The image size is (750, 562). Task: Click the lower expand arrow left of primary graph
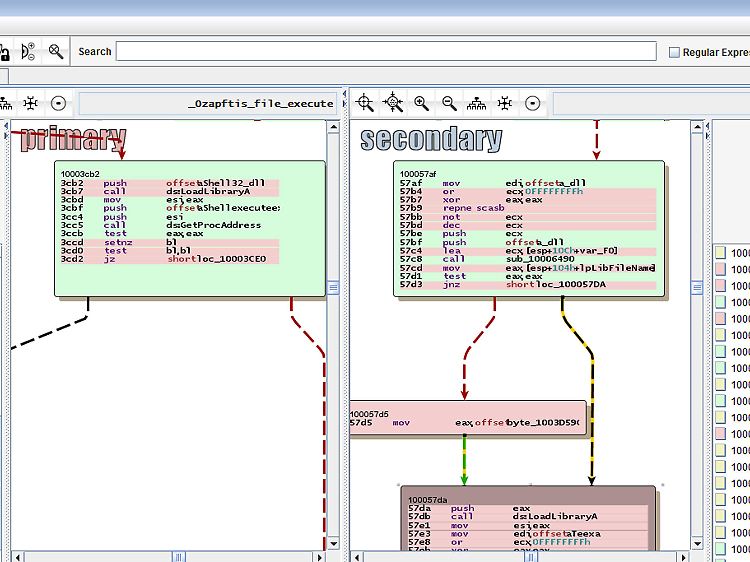pyautogui.click(x=6, y=136)
